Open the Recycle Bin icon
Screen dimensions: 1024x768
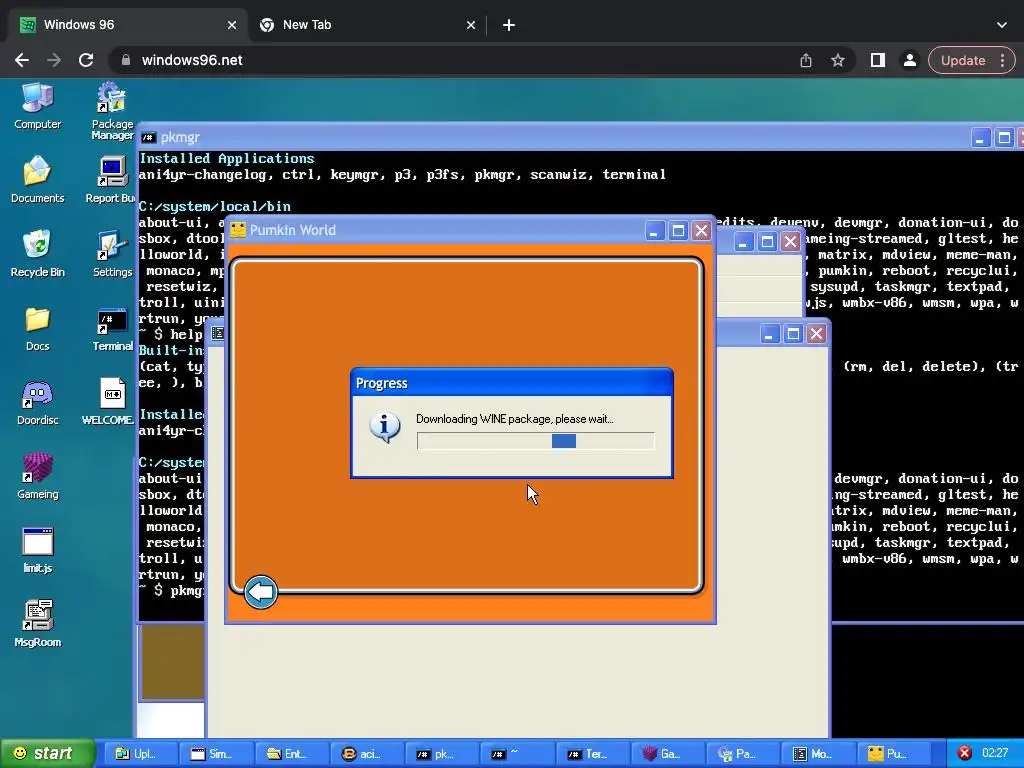coord(37,253)
